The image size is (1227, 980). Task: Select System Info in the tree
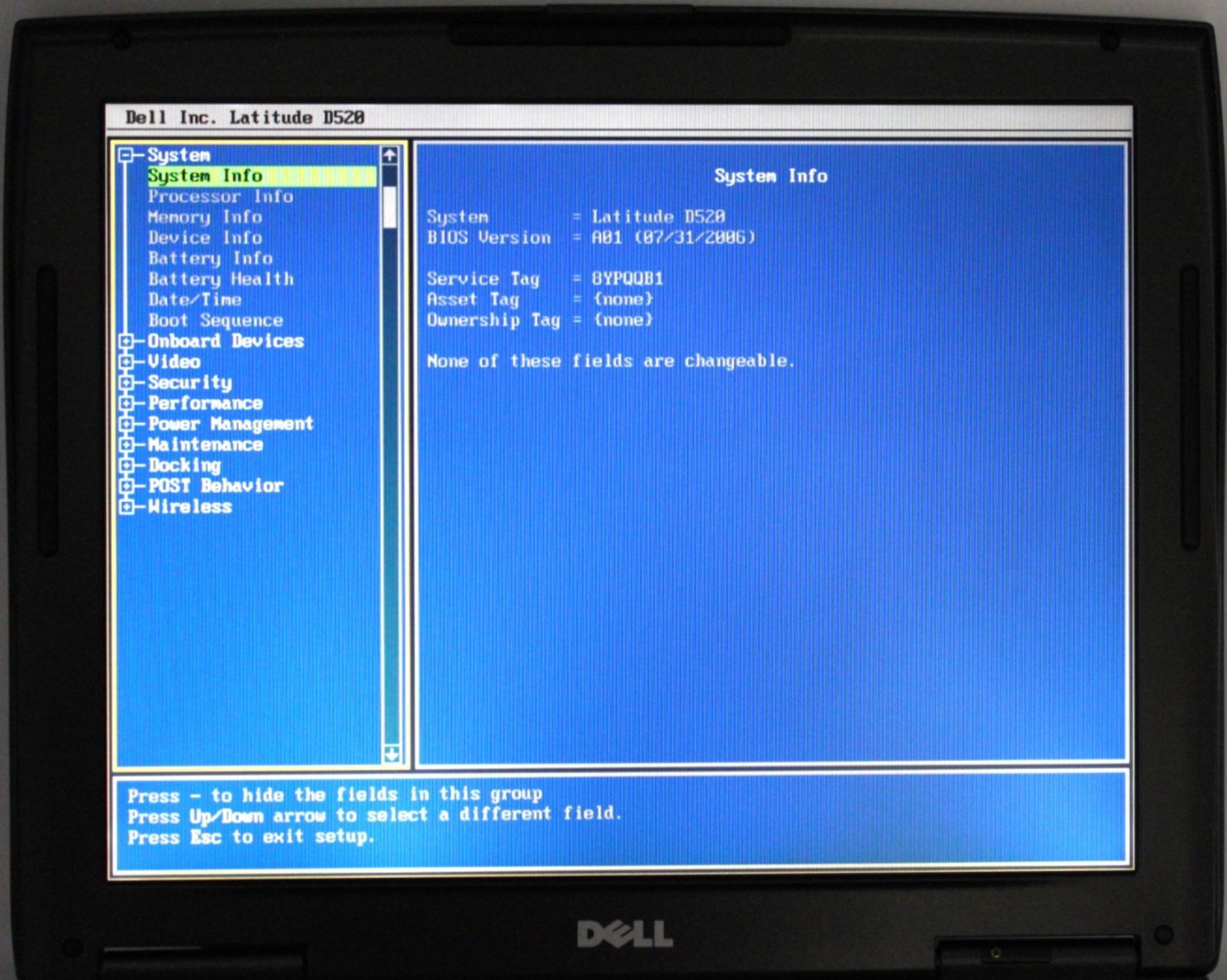tap(261, 175)
